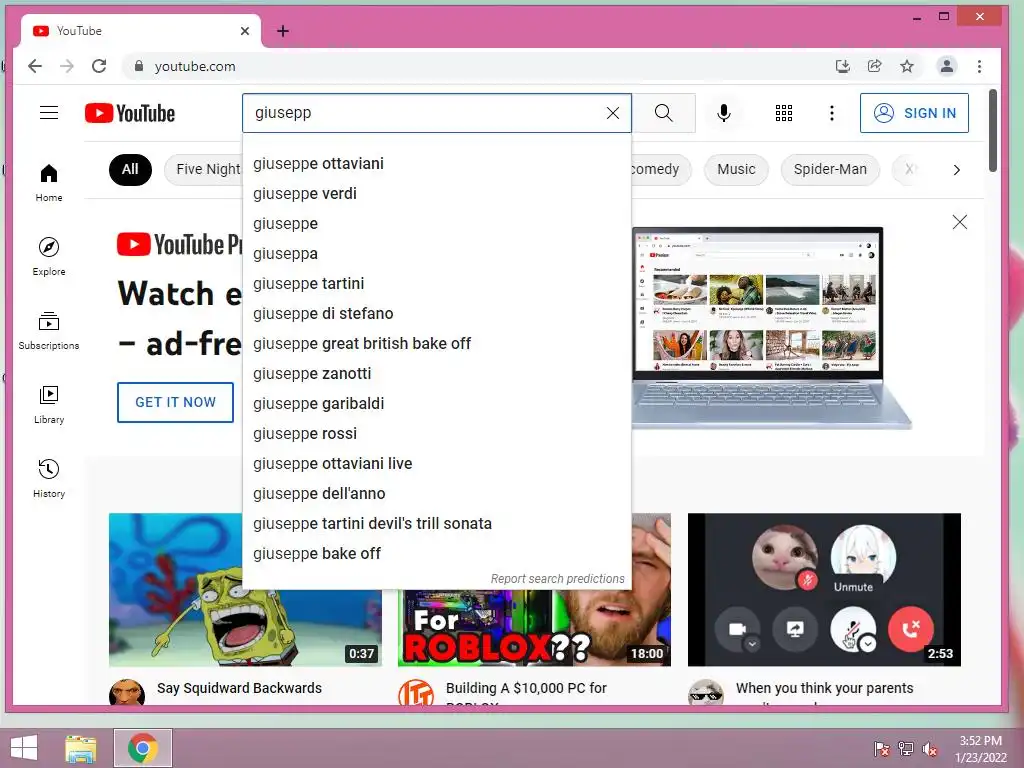
Task: Open the YouTube apps grid icon
Action: pyautogui.click(x=784, y=113)
